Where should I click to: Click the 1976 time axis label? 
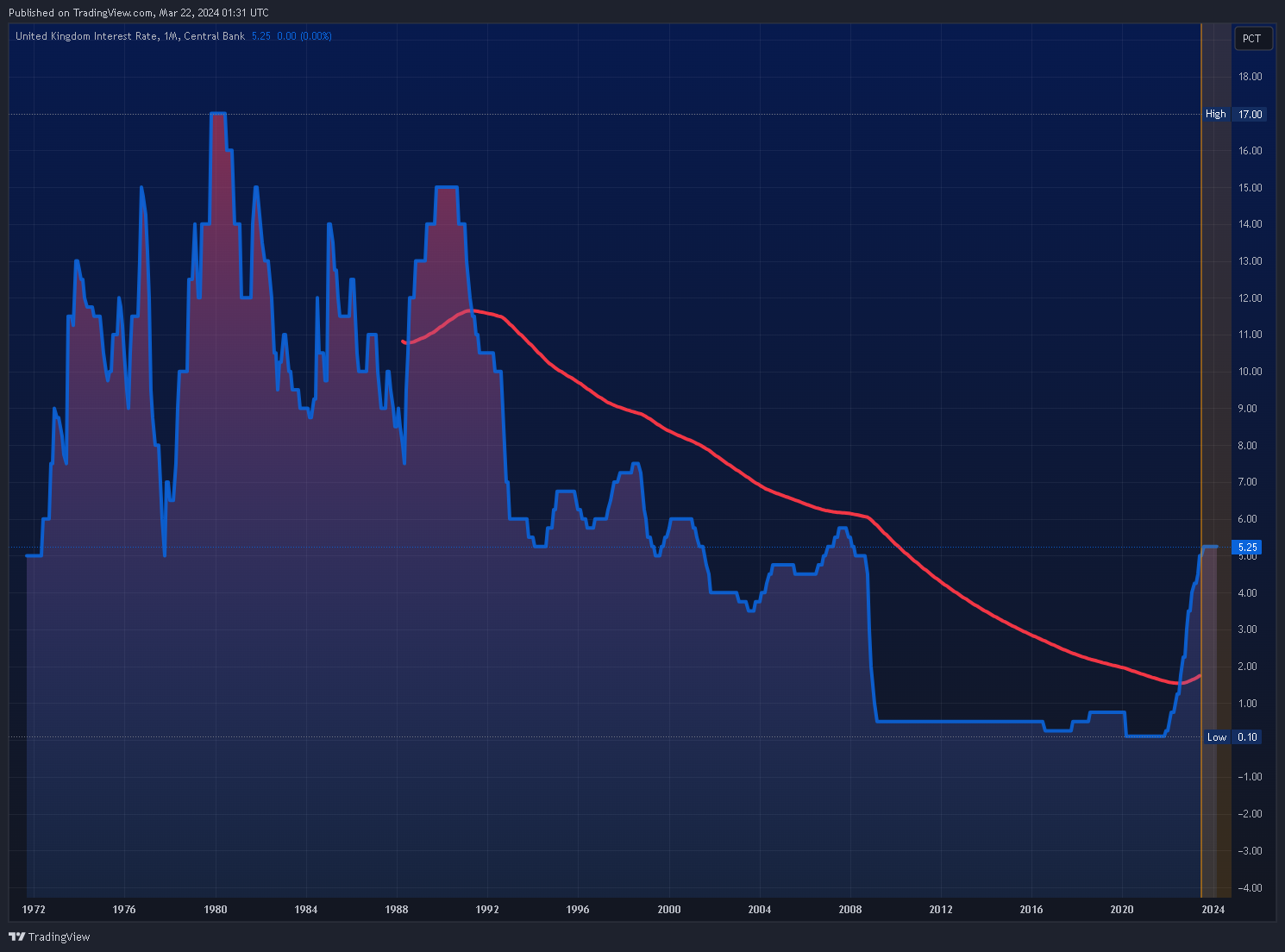pyautogui.click(x=124, y=910)
